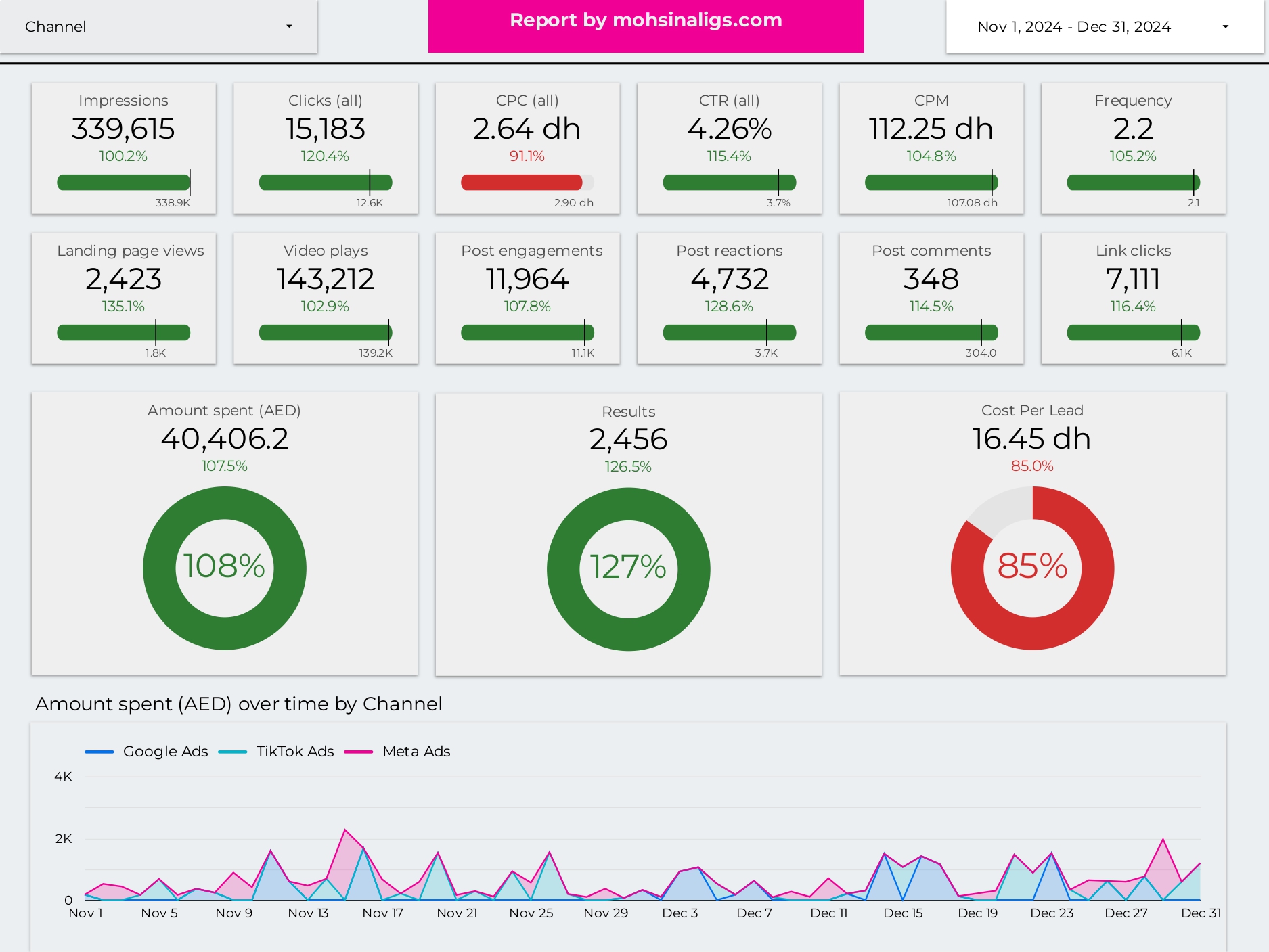Click the Amount spent over time chart title
The image size is (1269, 952).
[240, 704]
